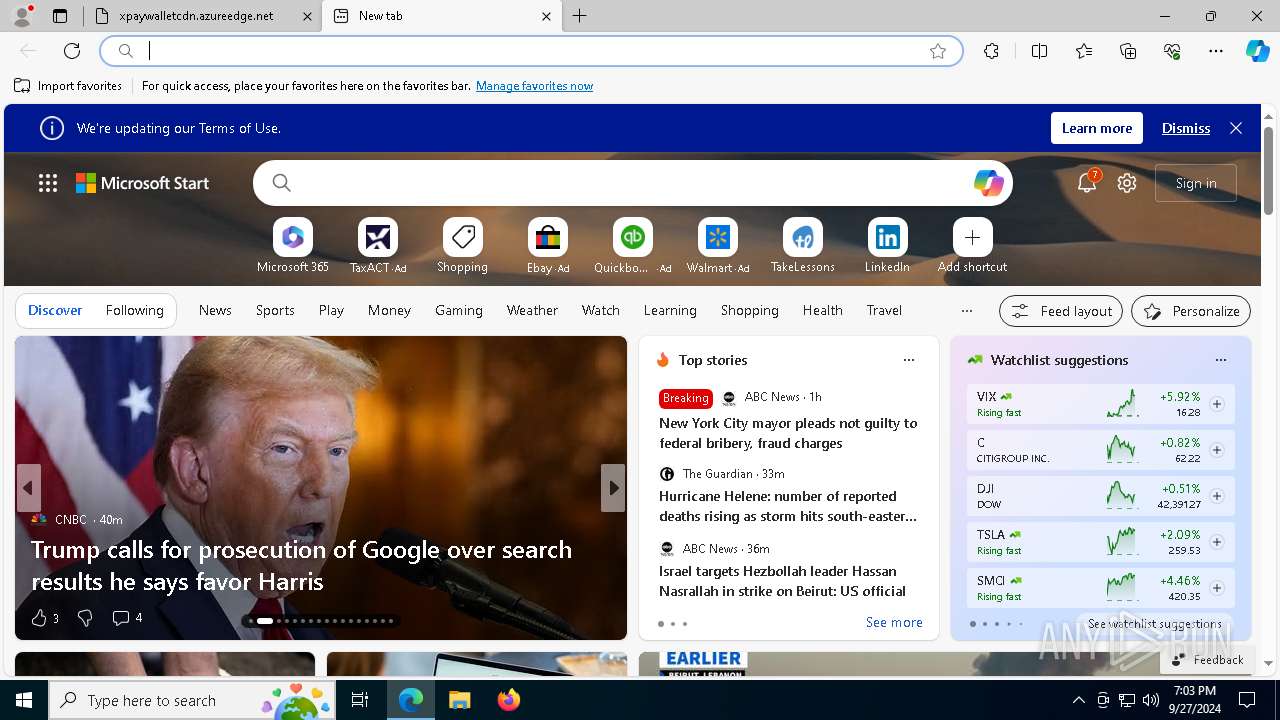The width and height of the screenshot is (1280, 720).
Task: Open the News category
Action: (215, 310)
